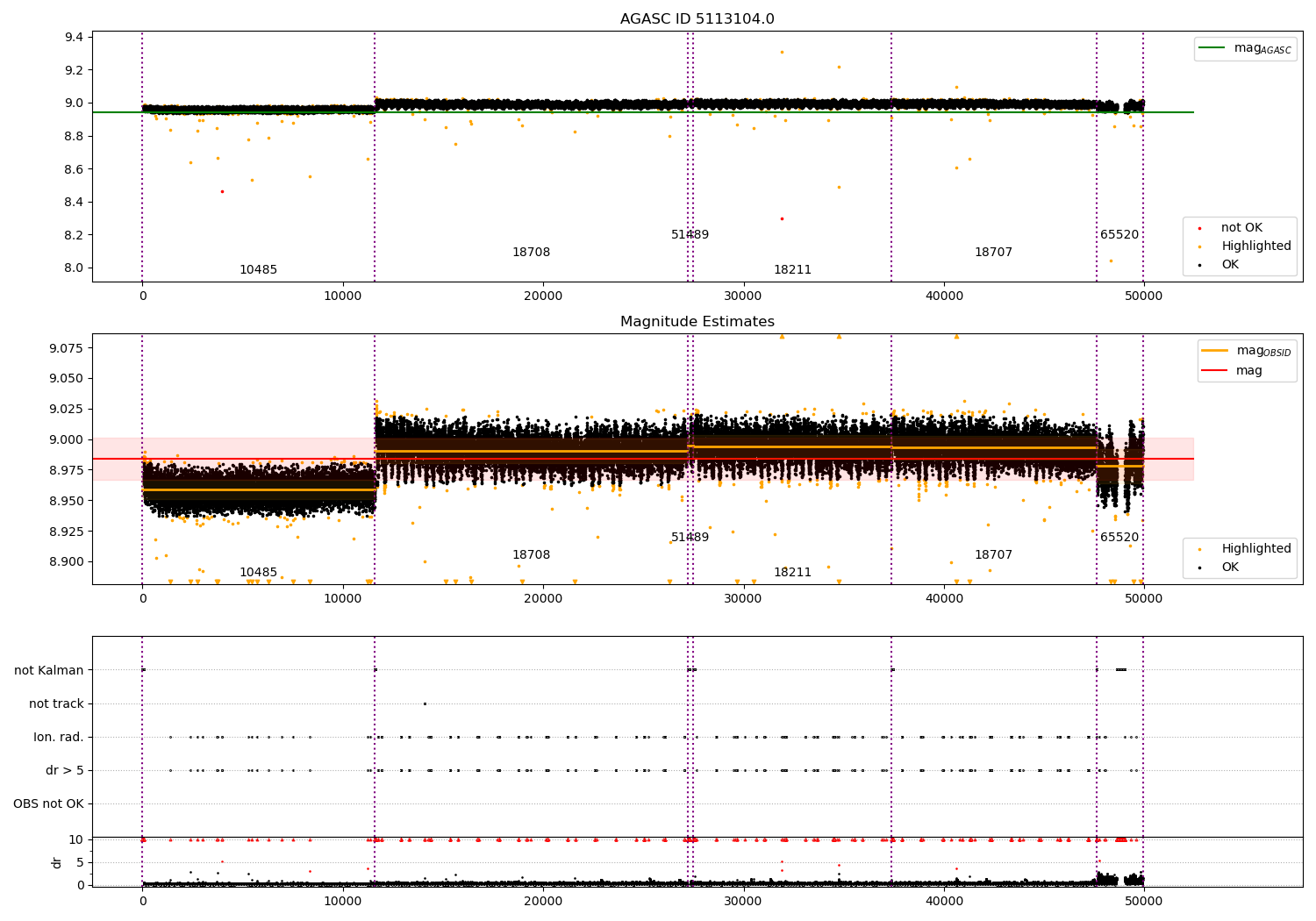
Task: Click the 10 tick on dr axis
Action: (76, 839)
